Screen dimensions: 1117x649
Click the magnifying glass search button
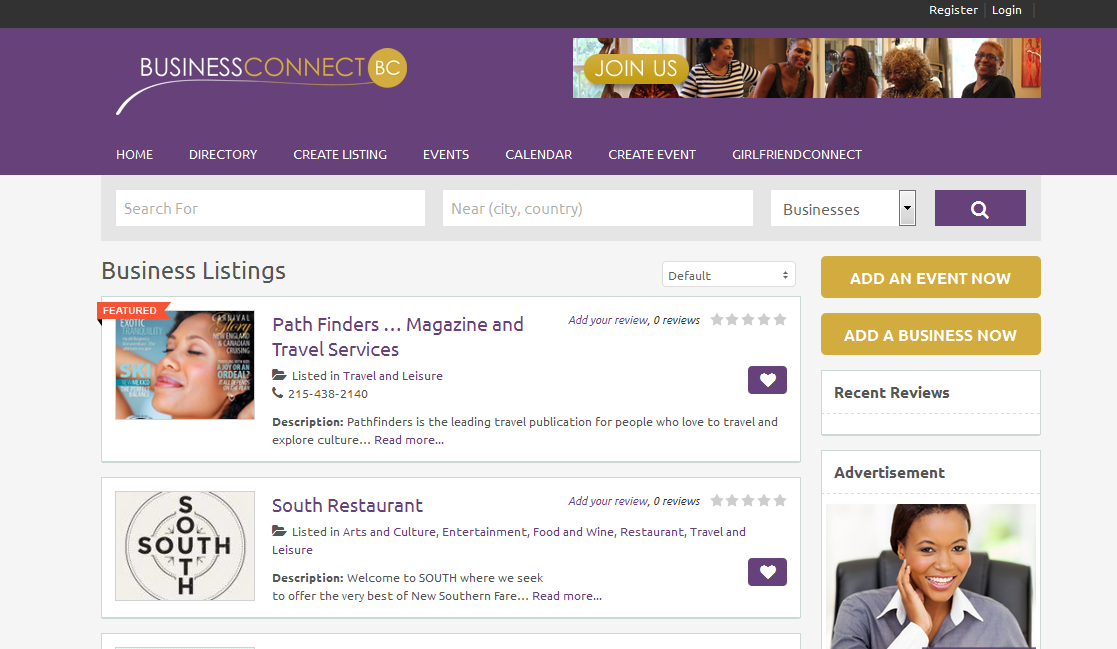click(979, 208)
